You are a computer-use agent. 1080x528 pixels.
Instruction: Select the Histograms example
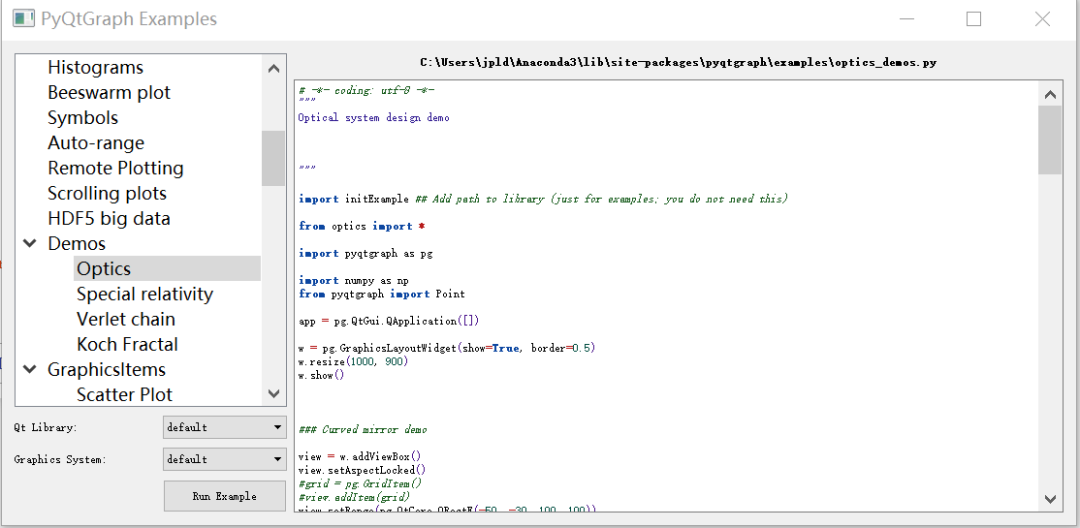(x=96, y=67)
